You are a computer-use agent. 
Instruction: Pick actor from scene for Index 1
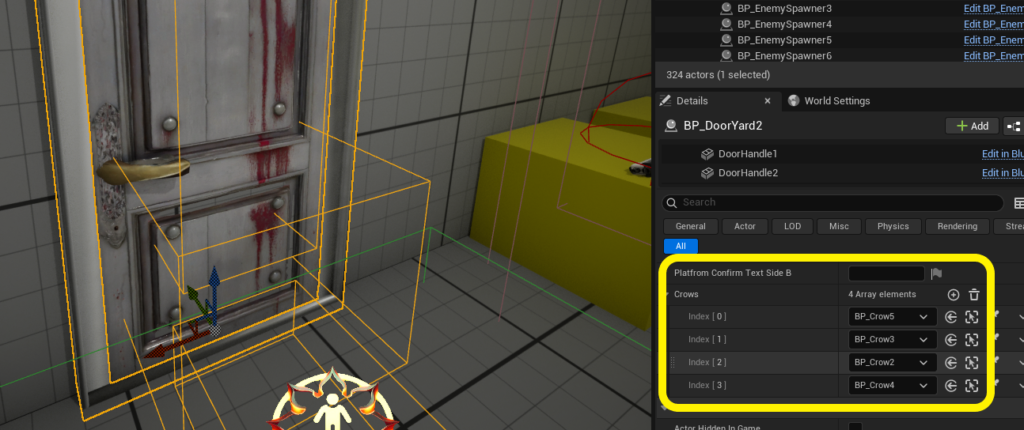pos(971,339)
